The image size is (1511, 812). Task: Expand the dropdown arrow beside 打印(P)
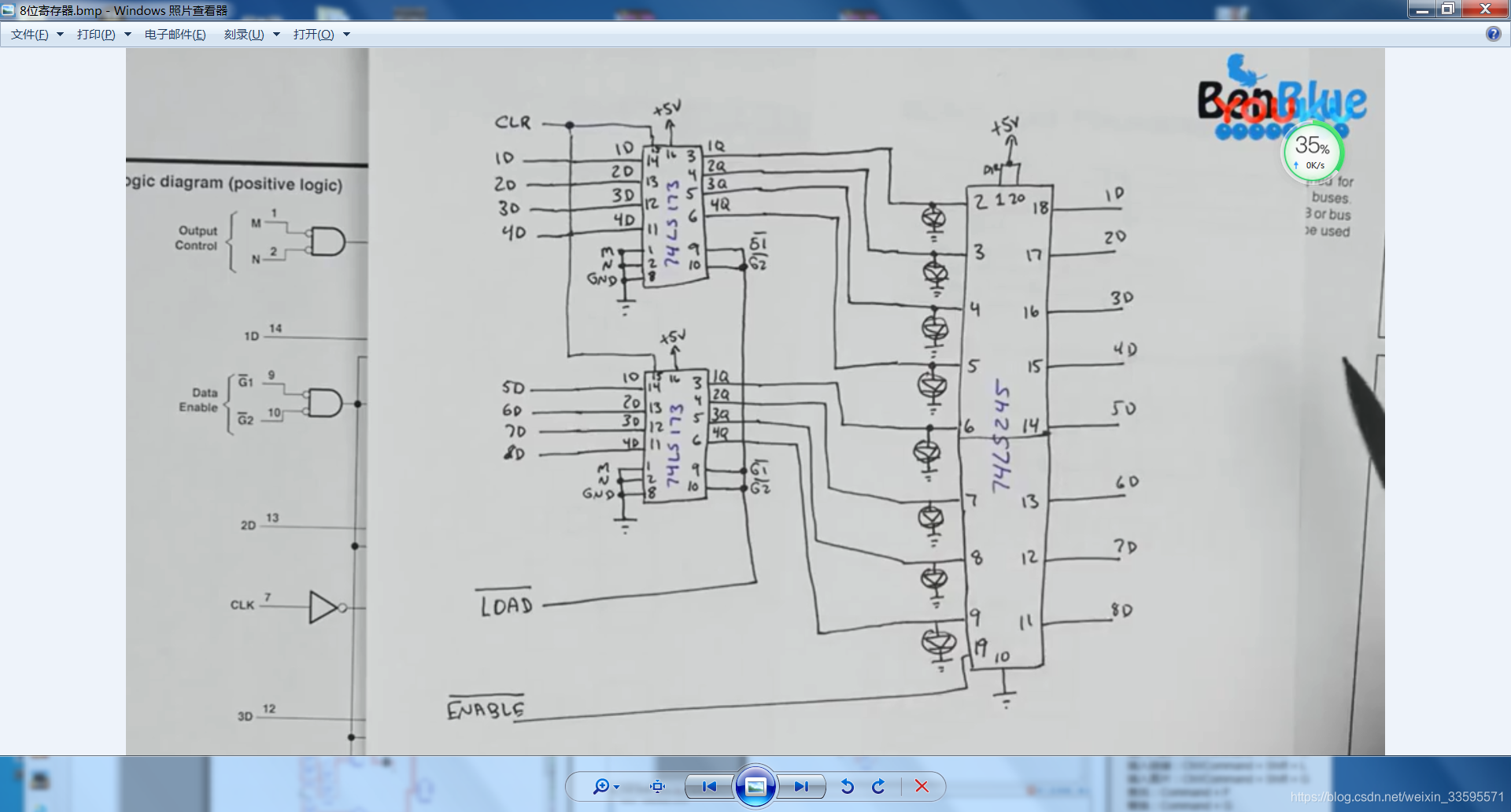127,35
